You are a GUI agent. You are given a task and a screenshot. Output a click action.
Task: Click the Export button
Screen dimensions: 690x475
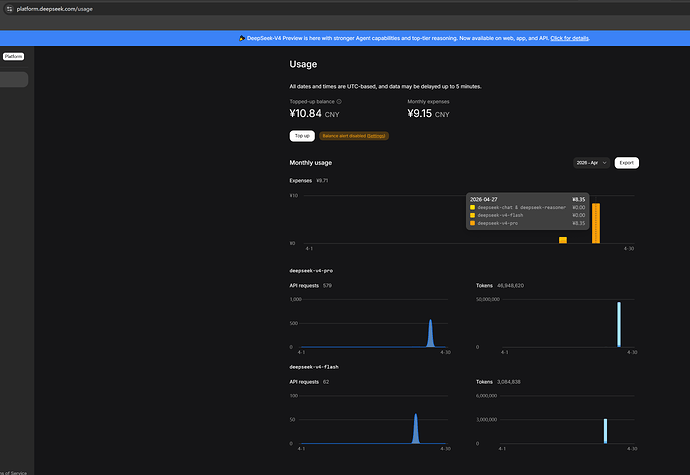[x=626, y=163]
